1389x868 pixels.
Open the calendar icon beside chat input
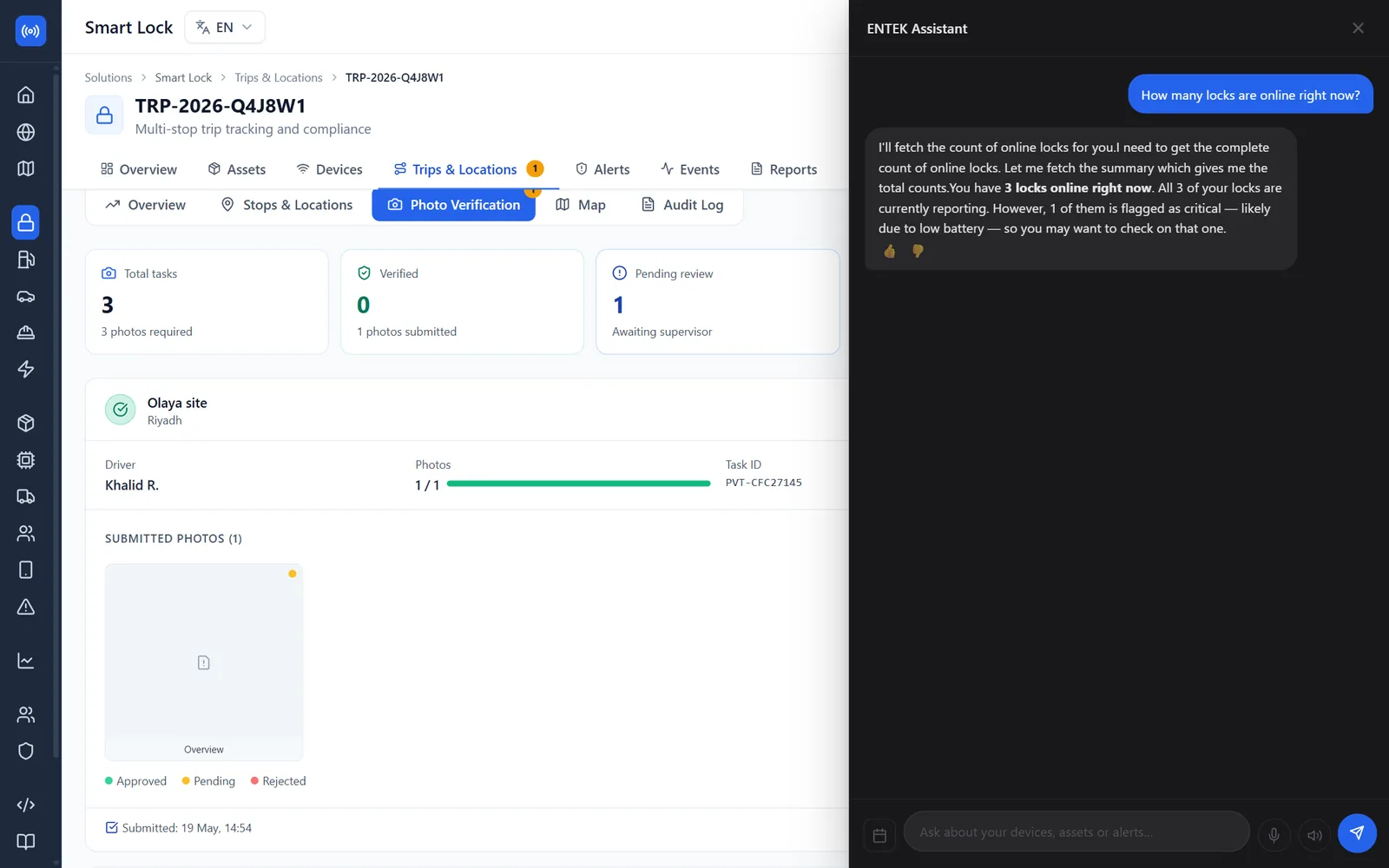879,835
